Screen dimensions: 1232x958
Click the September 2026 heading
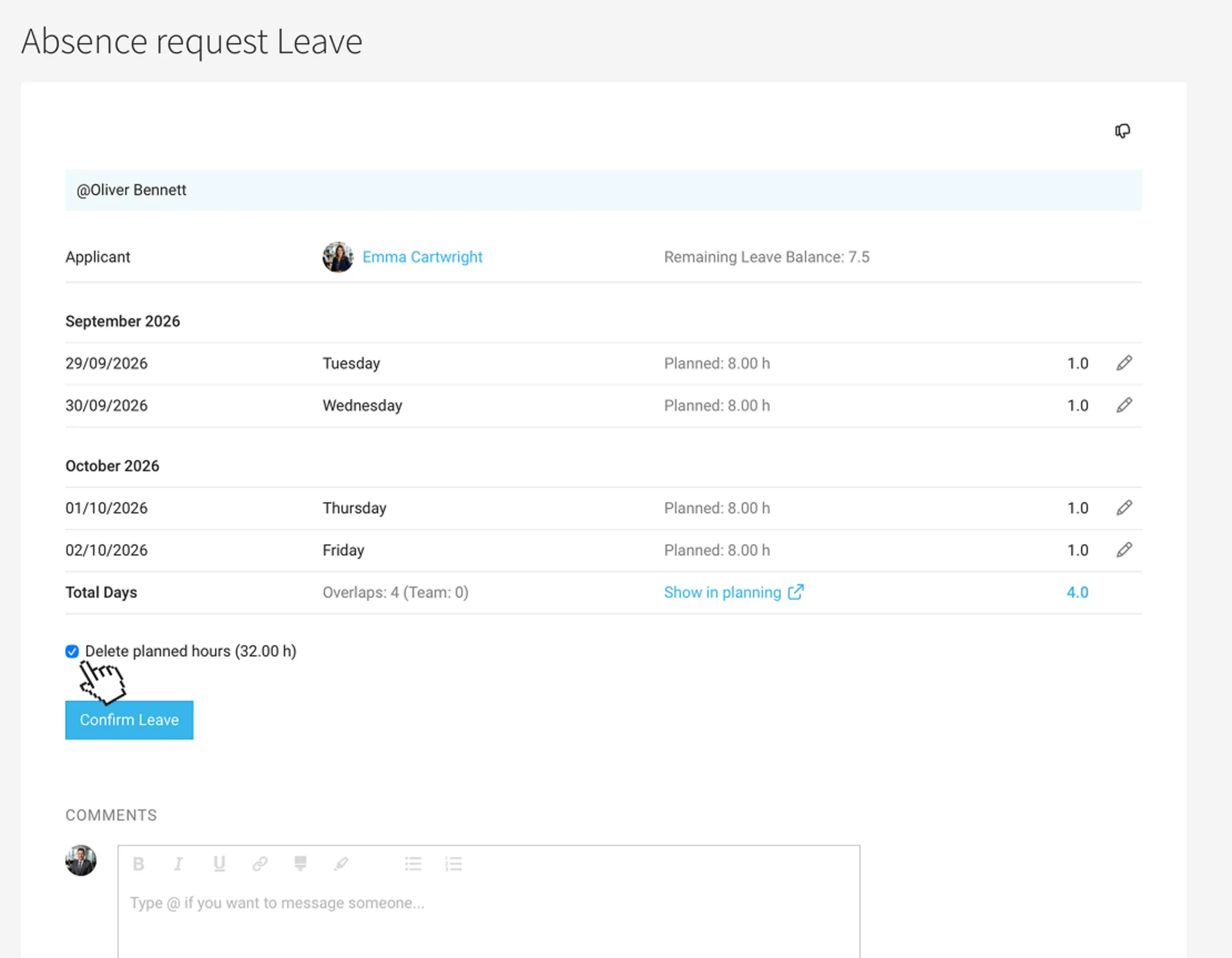[123, 321]
